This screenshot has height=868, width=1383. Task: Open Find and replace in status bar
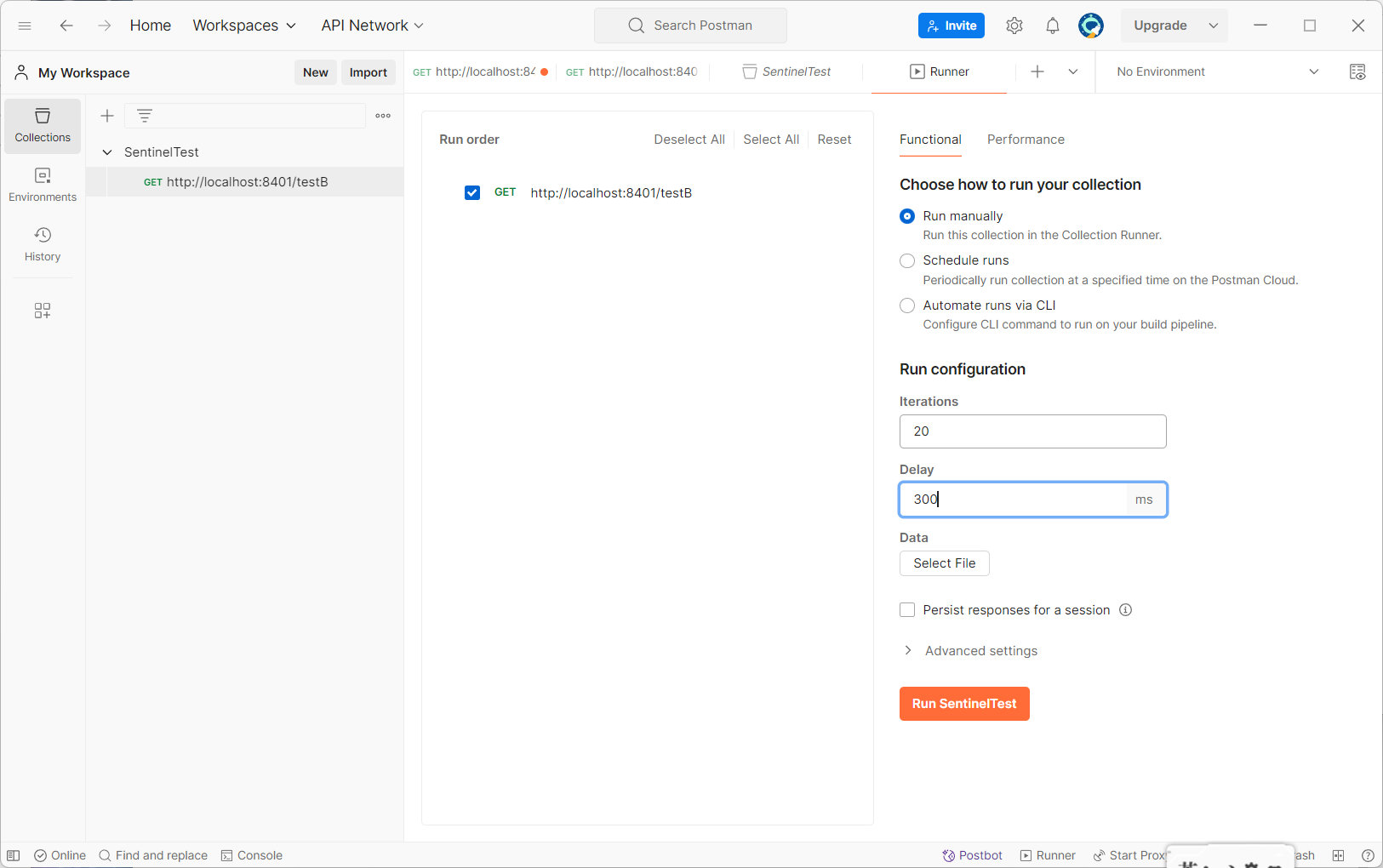[x=153, y=855]
